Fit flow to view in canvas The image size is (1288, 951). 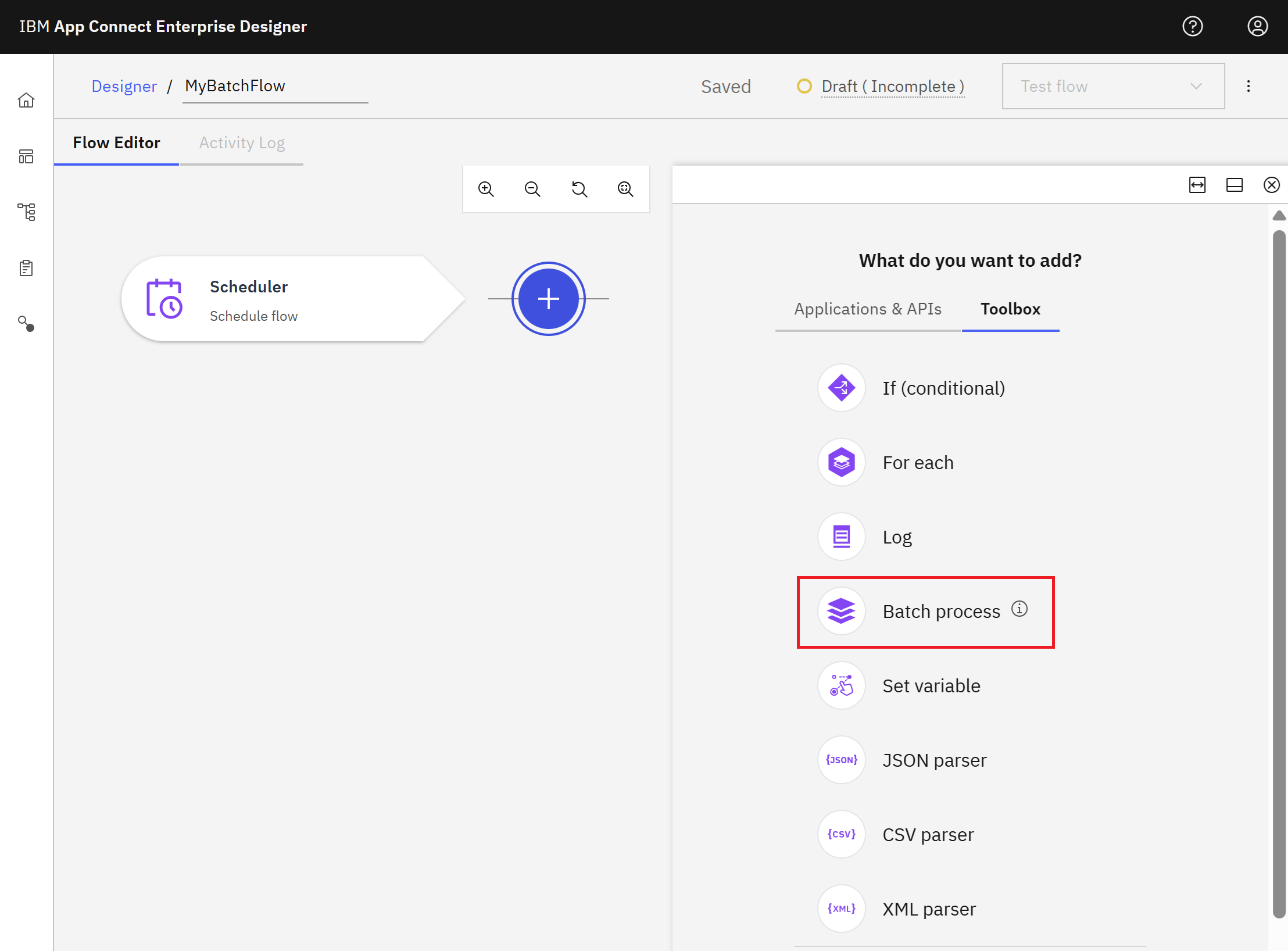625,189
